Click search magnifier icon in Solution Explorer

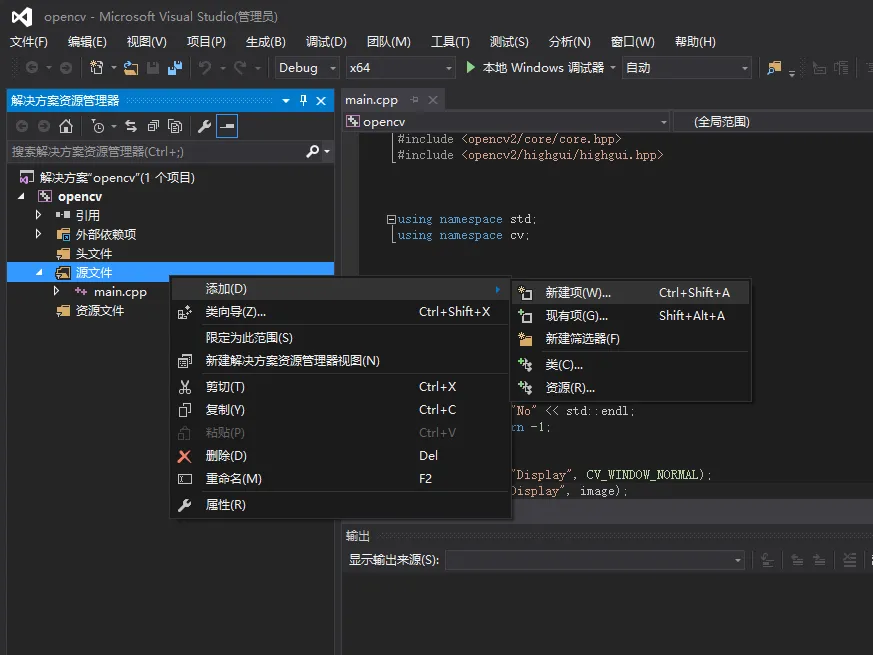coord(313,151)
